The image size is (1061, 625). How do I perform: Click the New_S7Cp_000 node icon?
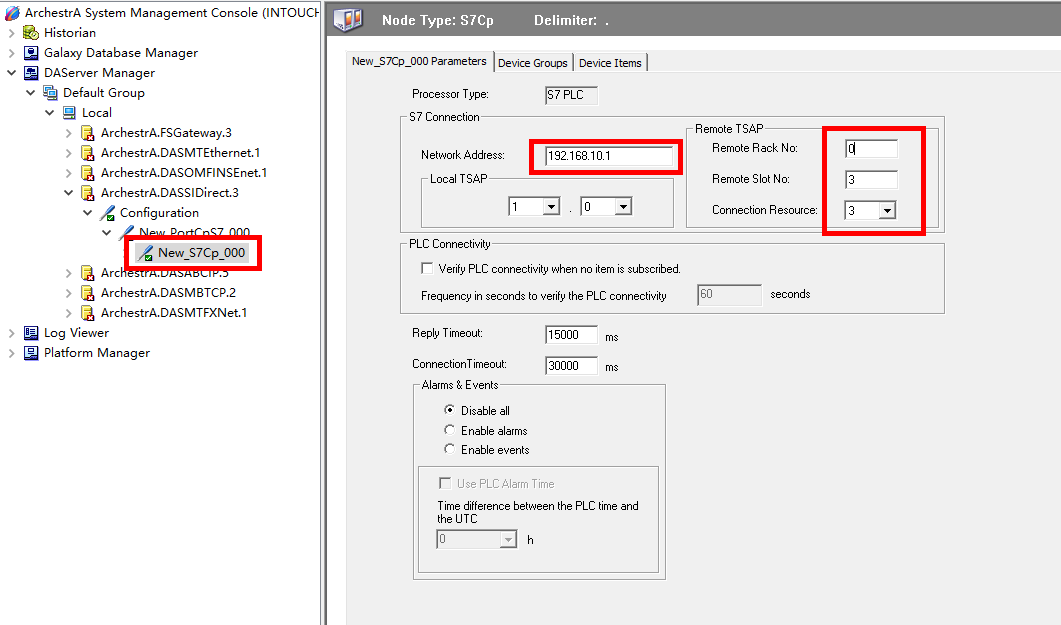pyautogui.click(x=145, y=253)
